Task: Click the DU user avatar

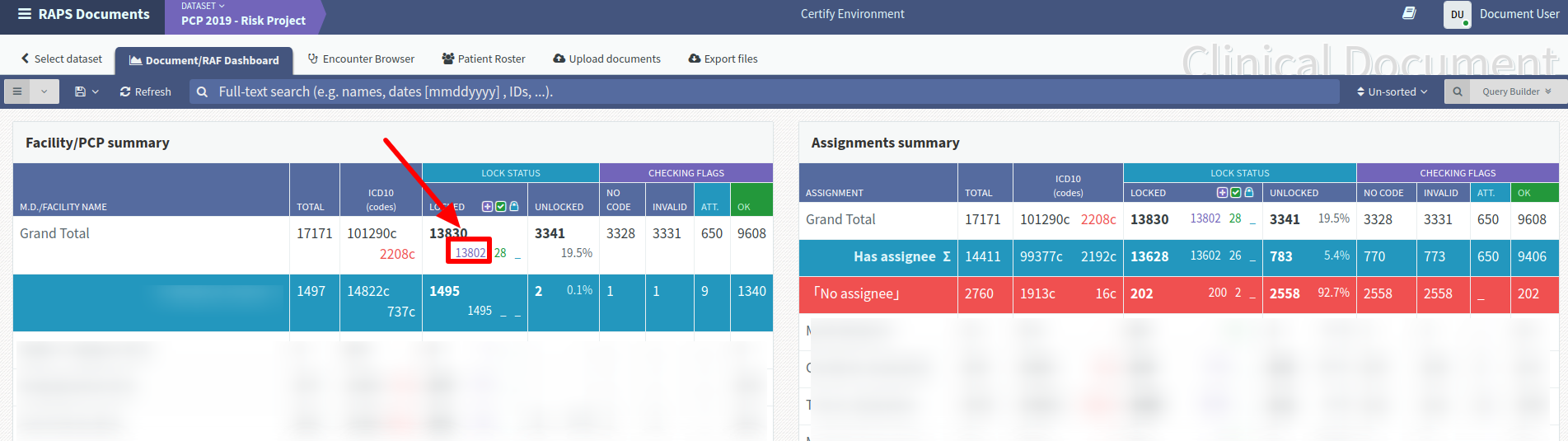Action: (x=1457, y=15)
